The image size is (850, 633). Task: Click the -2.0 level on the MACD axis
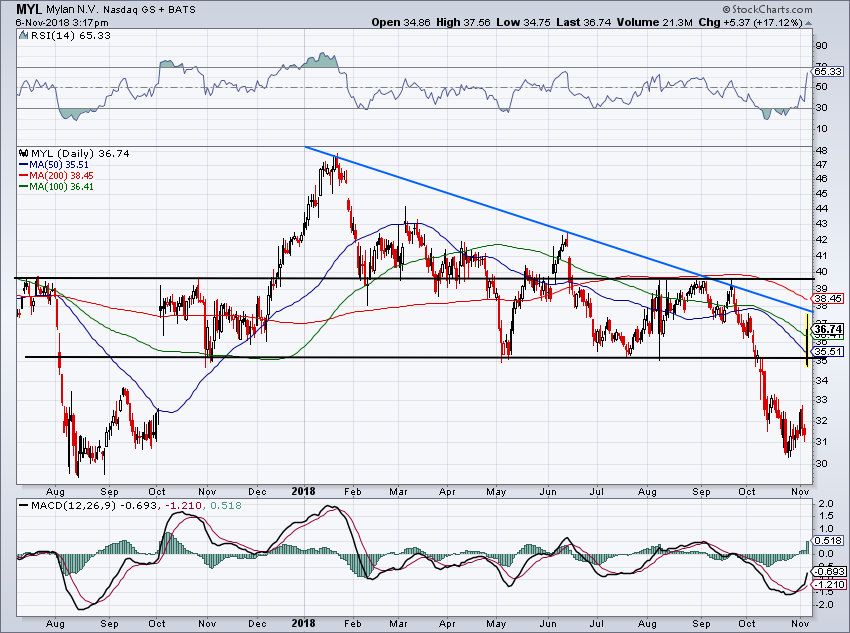coord(824,605)
